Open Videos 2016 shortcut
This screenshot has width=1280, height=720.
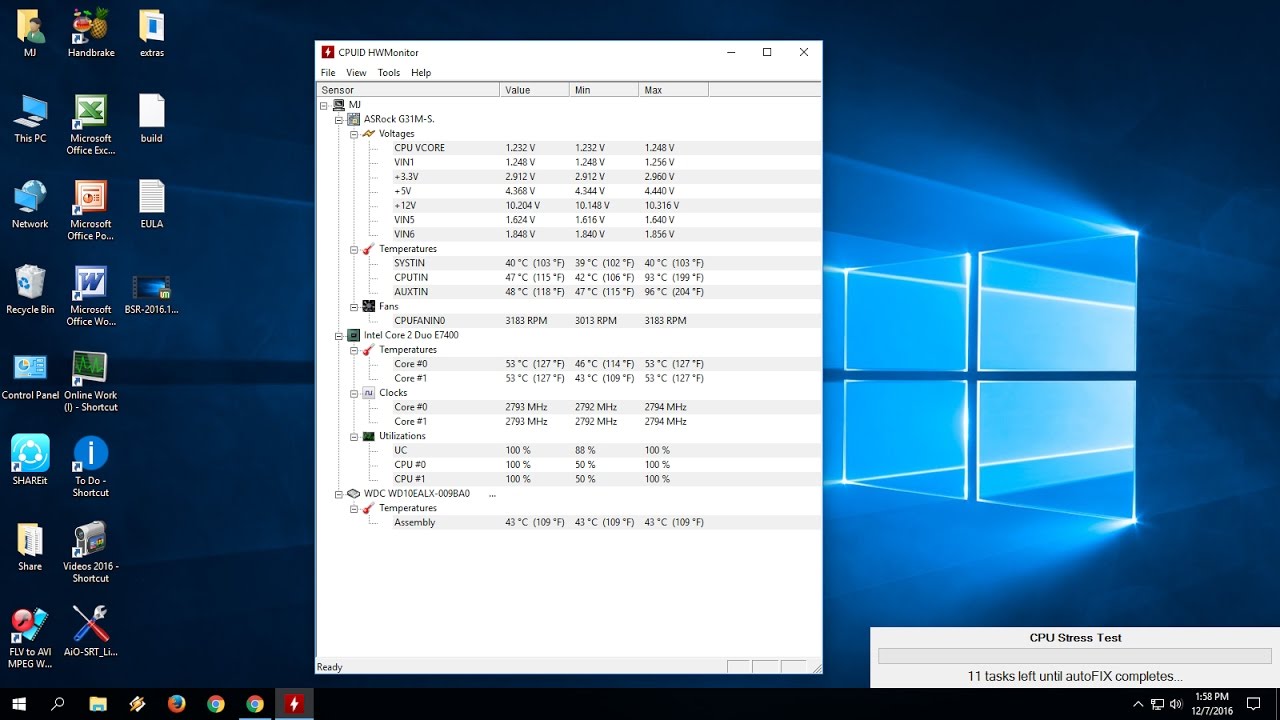[x=91, y=551]
